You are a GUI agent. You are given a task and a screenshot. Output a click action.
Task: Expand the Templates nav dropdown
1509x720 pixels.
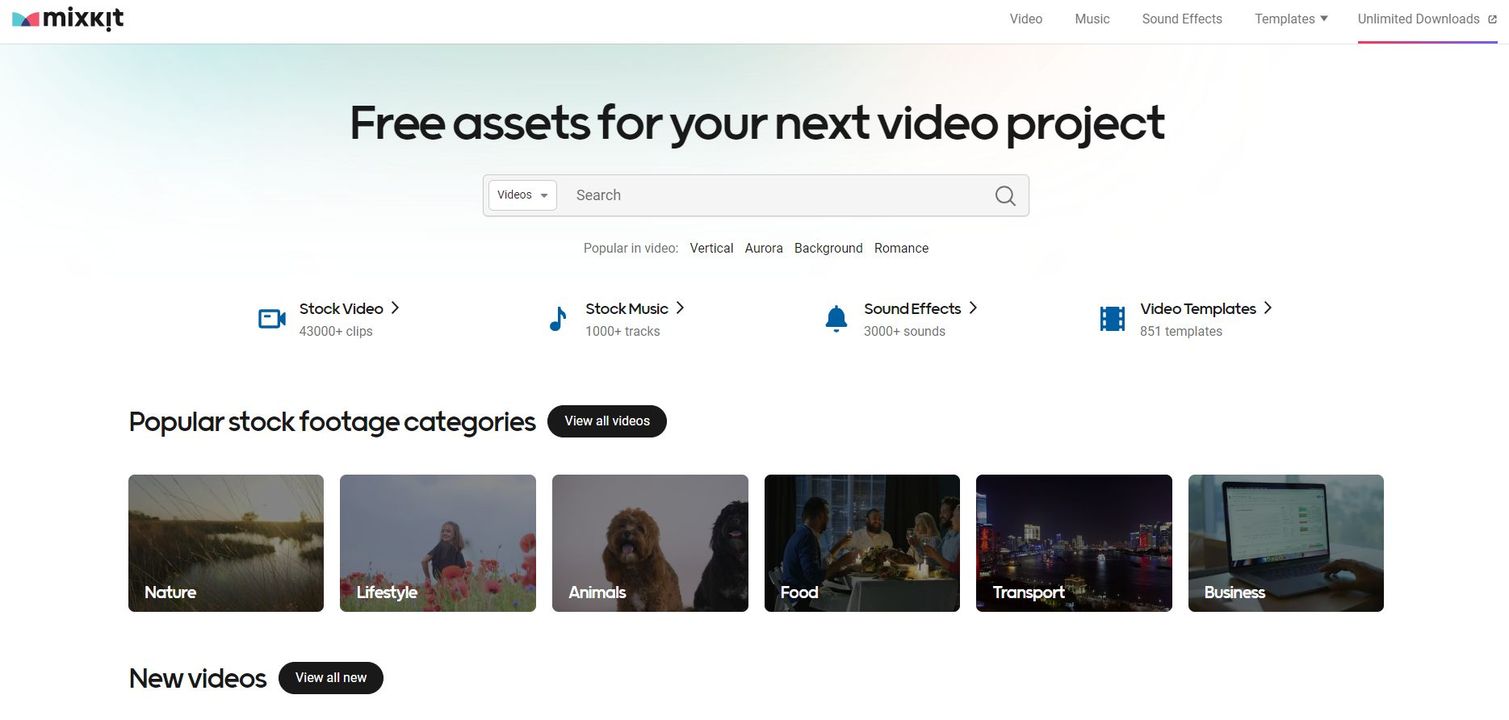tap(1291, 19)
